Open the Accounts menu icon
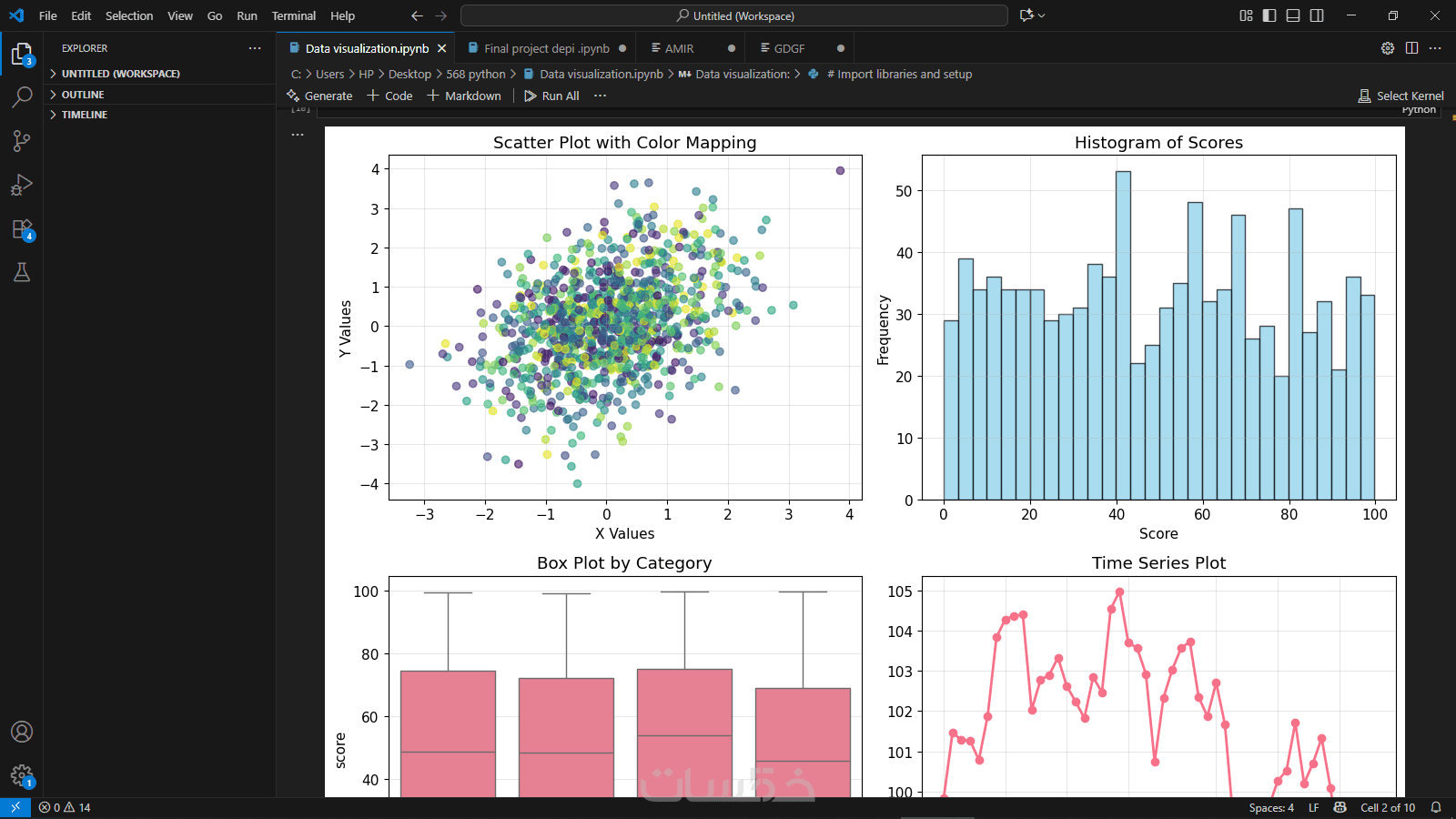Image resolution: width=1456 pixels, height=819 pixels. [x=22, y=732]
